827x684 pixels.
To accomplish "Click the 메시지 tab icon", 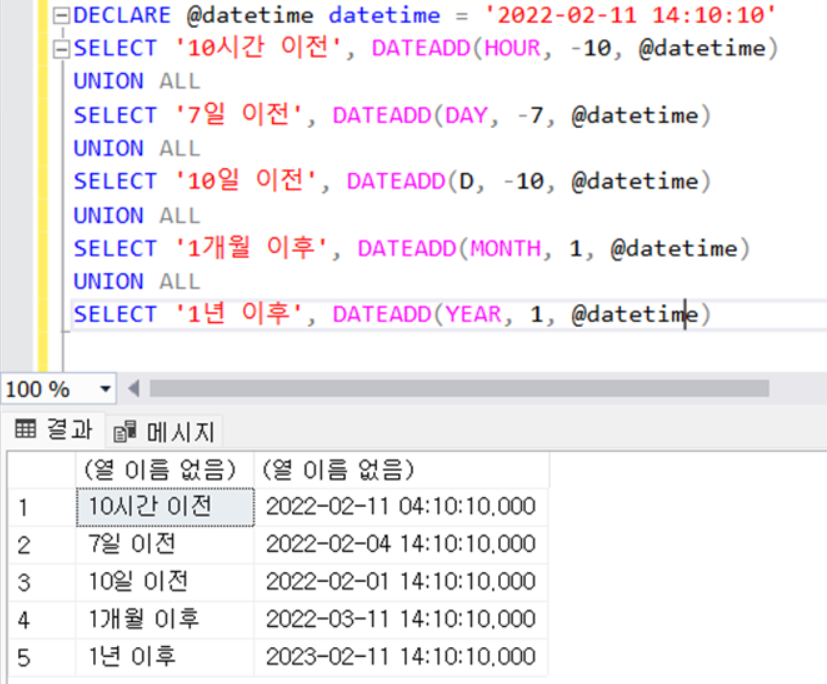I will pyautogui.click(x=124, y=432).
